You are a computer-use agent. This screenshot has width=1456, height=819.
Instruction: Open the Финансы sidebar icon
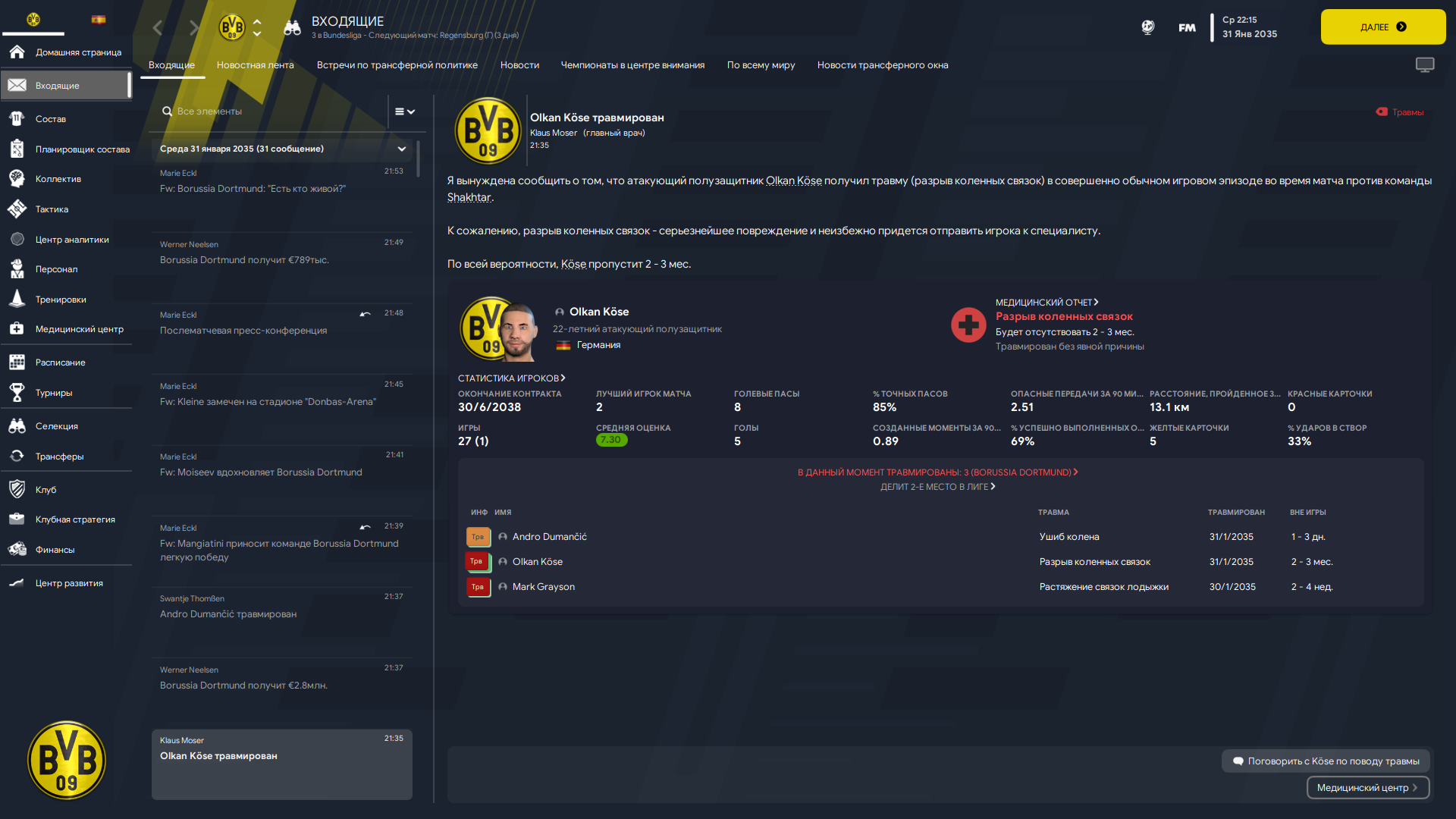tap(17, 549)
